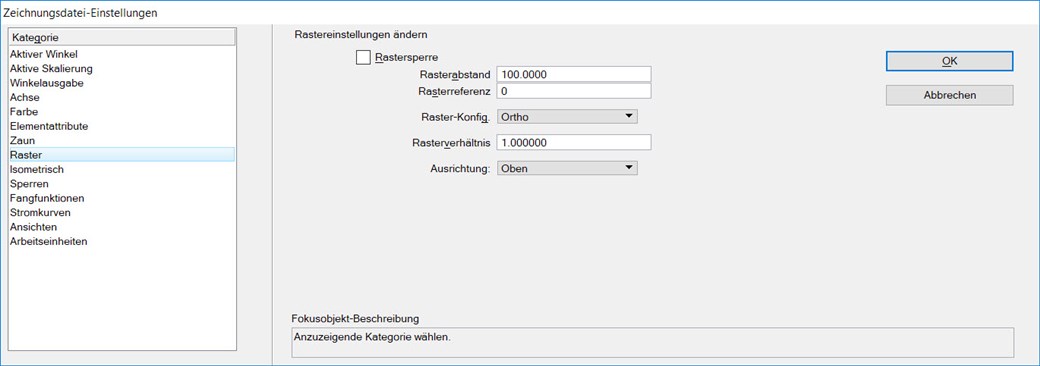Select Winkelausgabe category
This screenshot has width=1040, height=366.
point(122,83)
